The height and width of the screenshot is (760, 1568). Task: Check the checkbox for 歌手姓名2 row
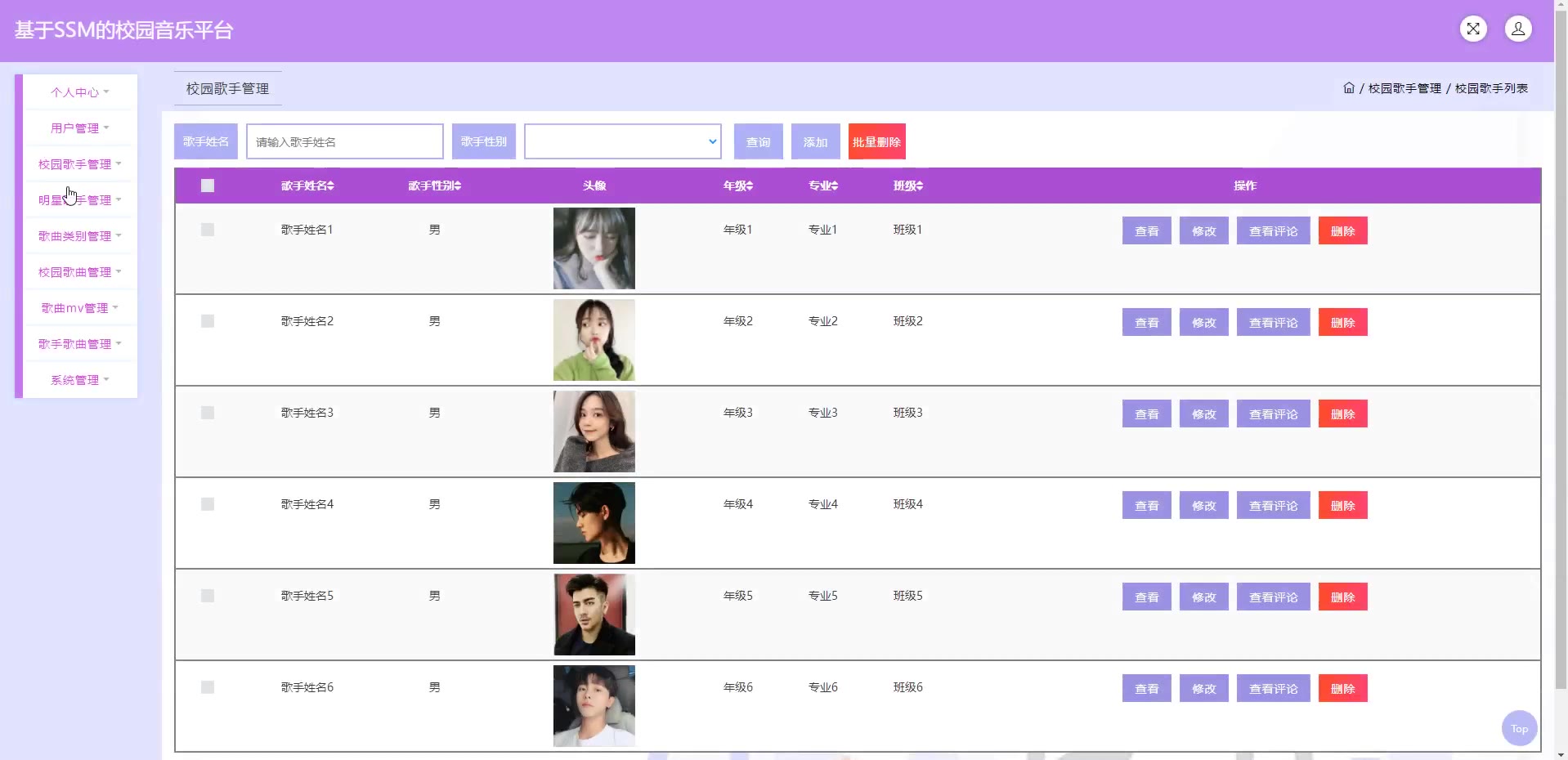208,321
